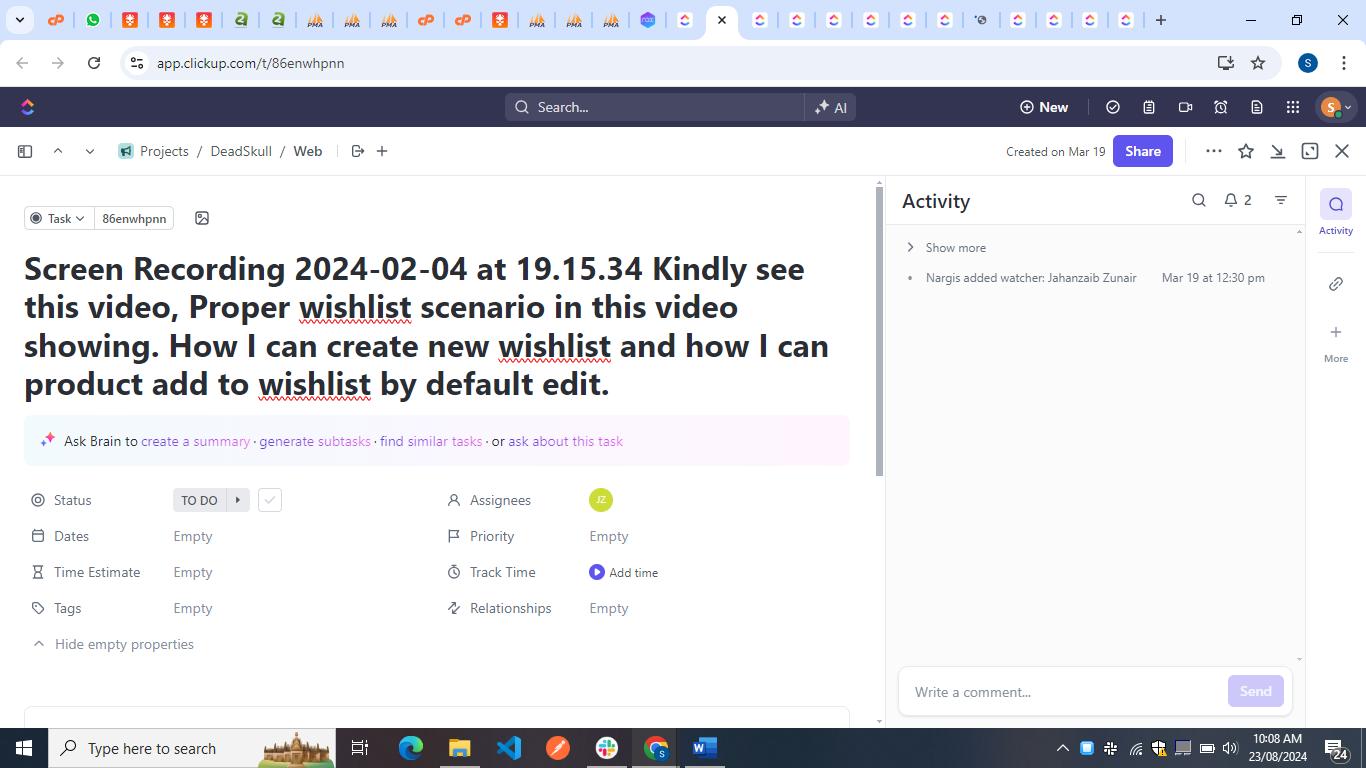This screenshot has width=1366, height=768.
Task: Click the TO DO status badge
Action: [199, 500]
